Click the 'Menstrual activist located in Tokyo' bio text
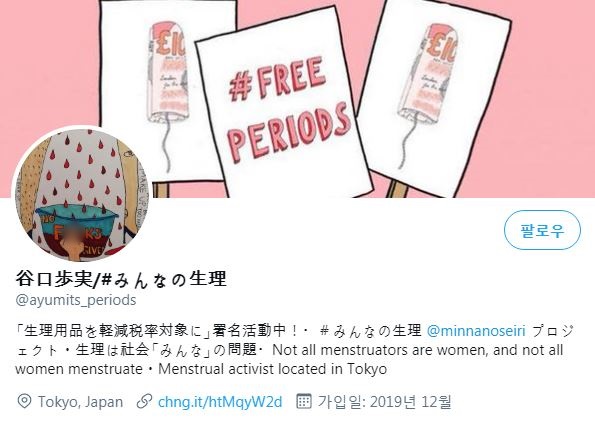Screen dimensions: 595x421 [272, 369]
